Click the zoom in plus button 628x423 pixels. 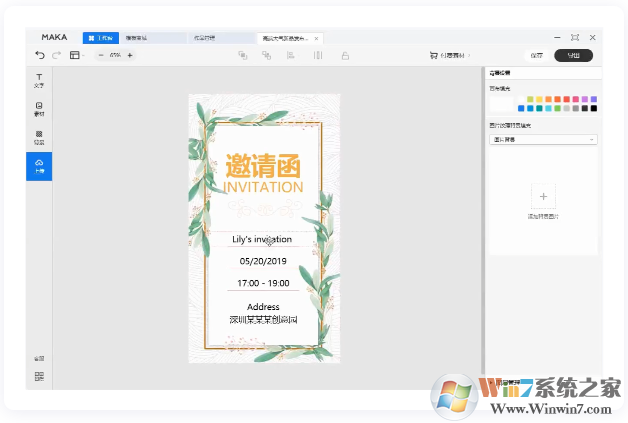[x=130, y=55]
